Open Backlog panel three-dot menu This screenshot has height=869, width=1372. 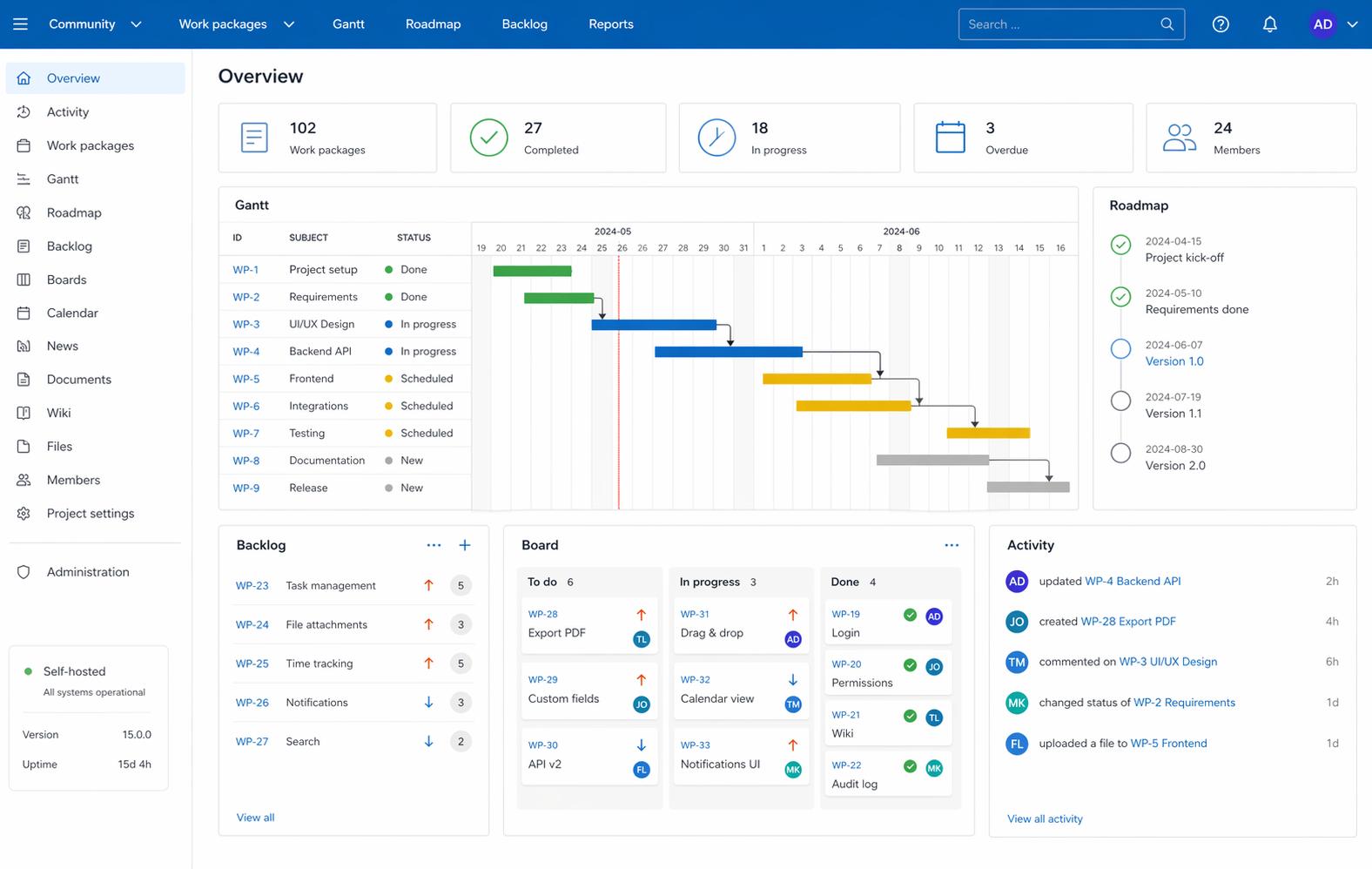click(x=434, y=545)
